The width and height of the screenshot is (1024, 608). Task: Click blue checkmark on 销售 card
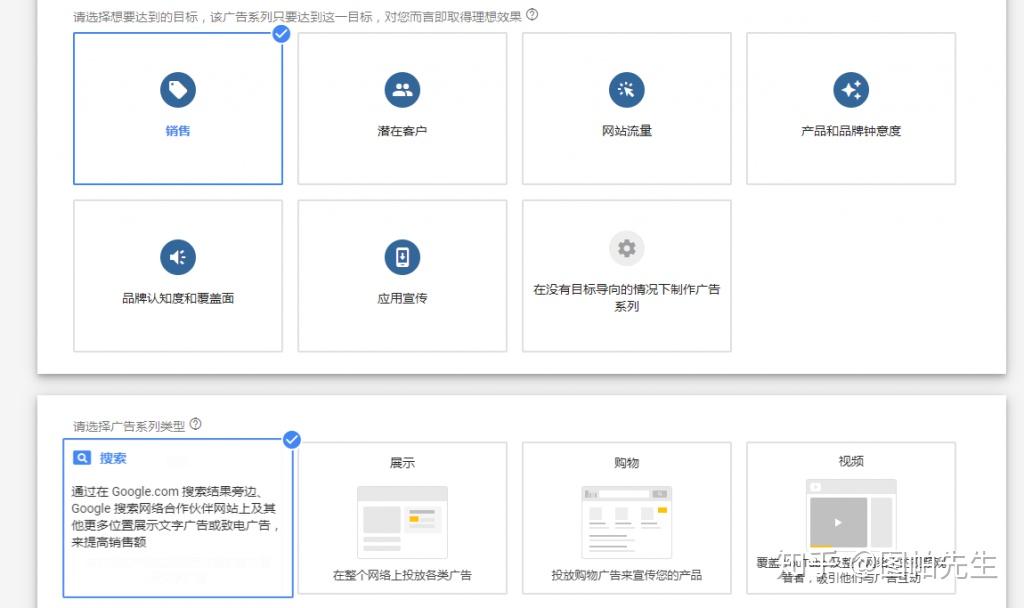point(281,33)
